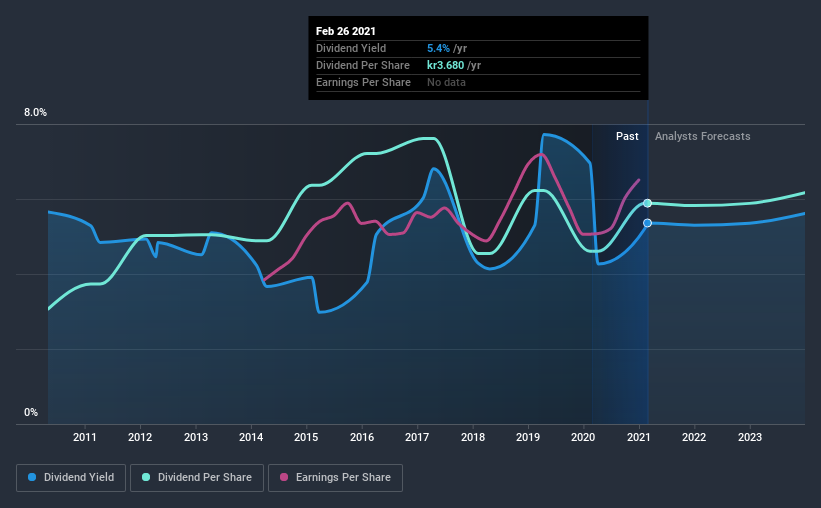This screenshot has width=821, height=508.
Task: Click the tooltip Dividend Yield row label
Action: click(351, 48)
